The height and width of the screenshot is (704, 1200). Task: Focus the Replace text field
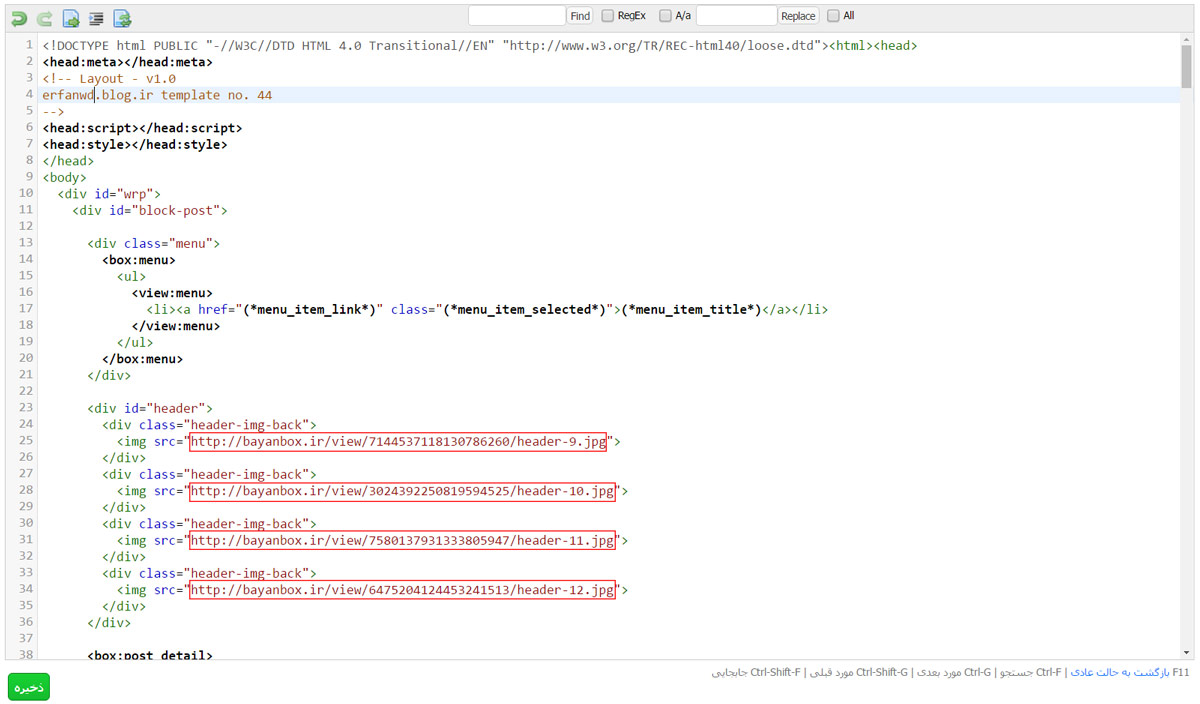point(736,16)
